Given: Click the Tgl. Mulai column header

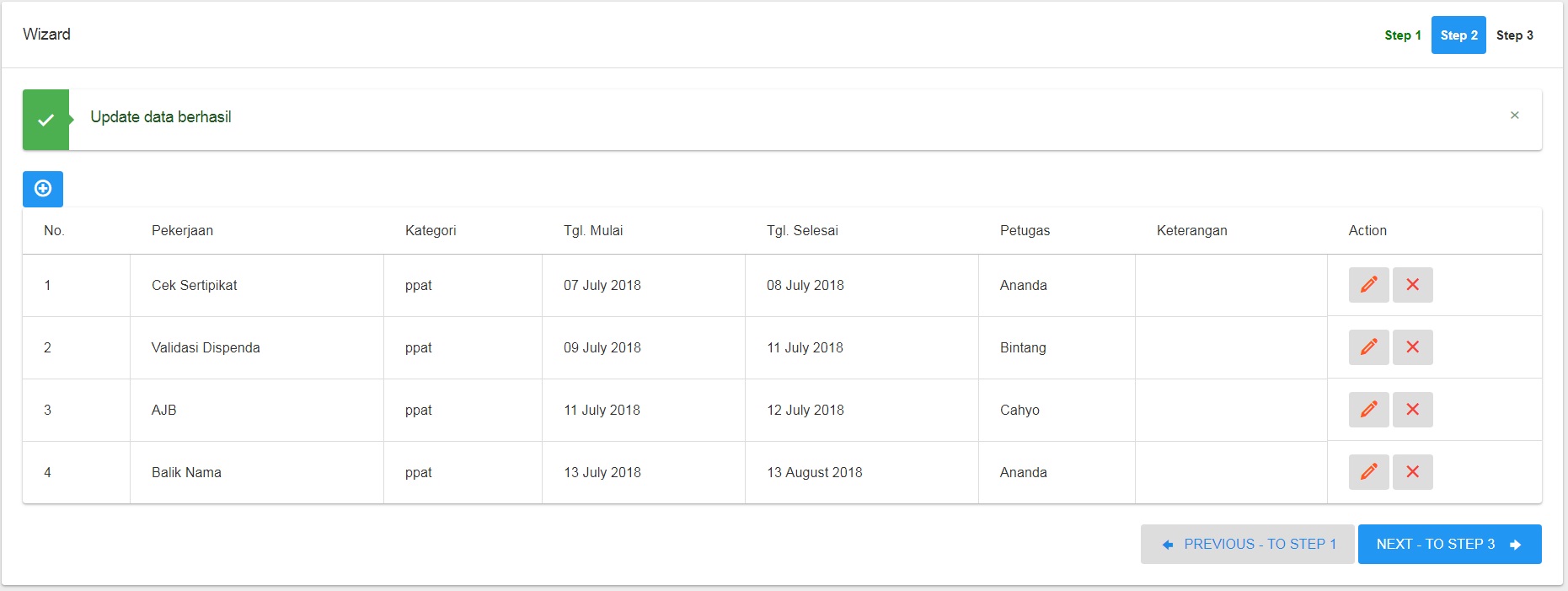Looking at the screenshot, I should [593, 231].
